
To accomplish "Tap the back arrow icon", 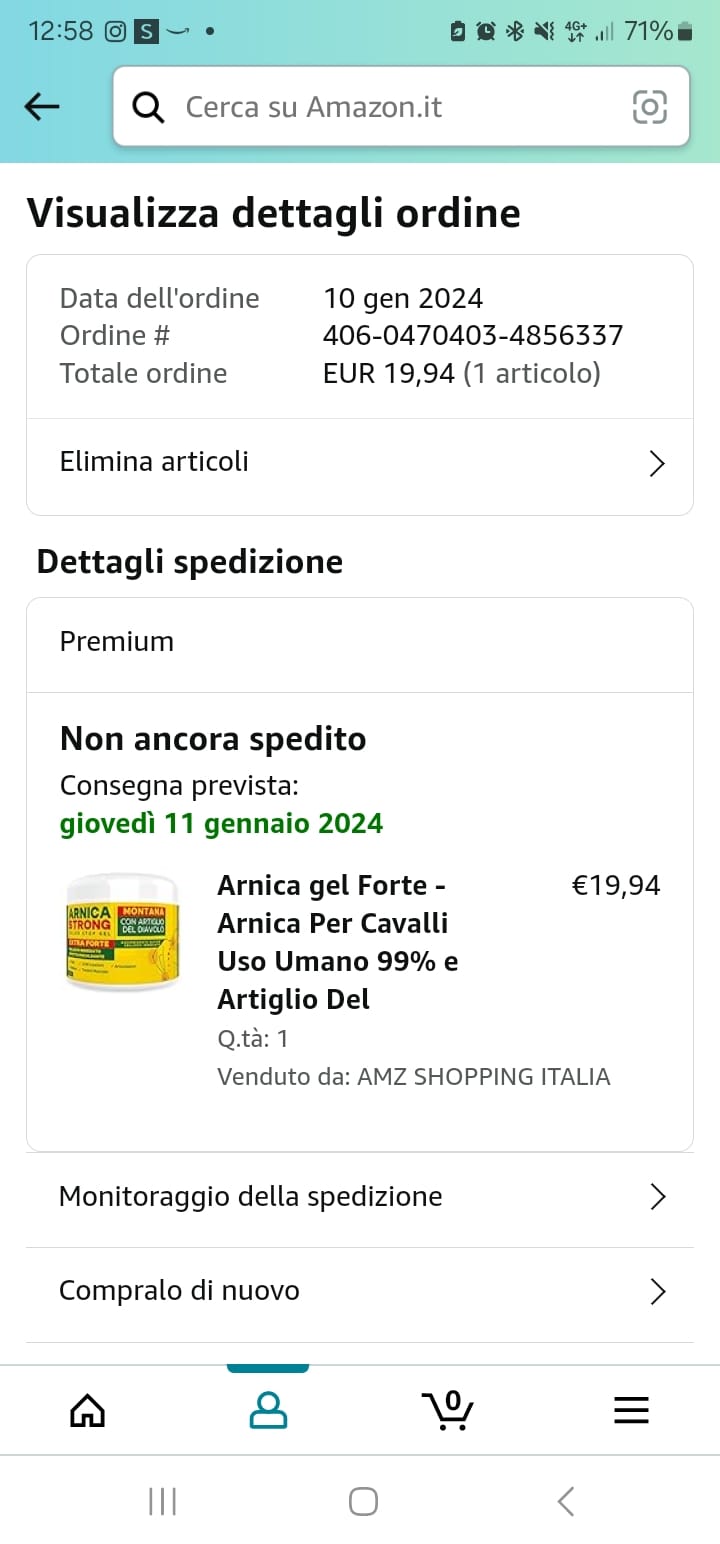I will [42, 106].
